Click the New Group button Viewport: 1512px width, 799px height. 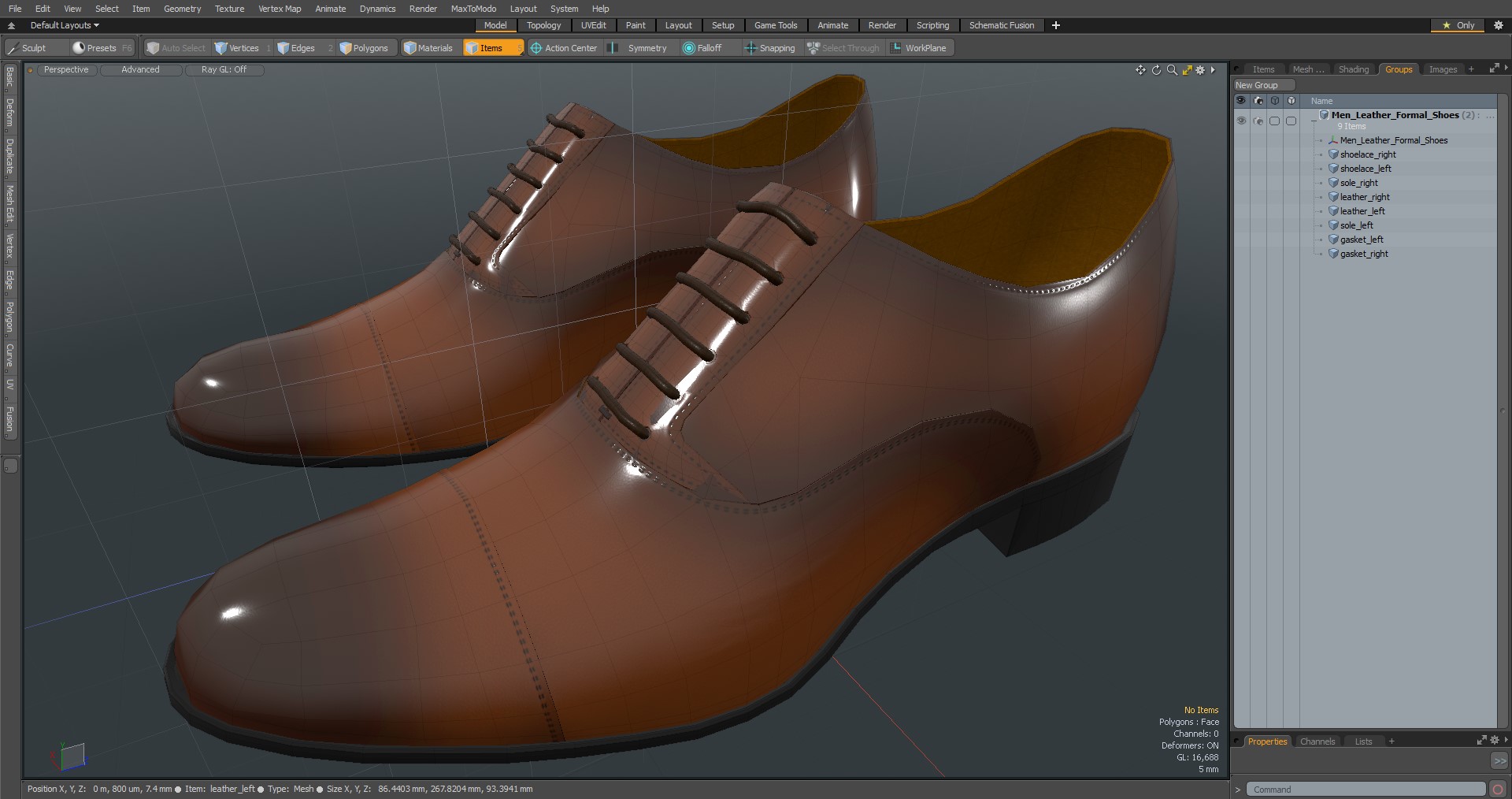point(1264,85)
